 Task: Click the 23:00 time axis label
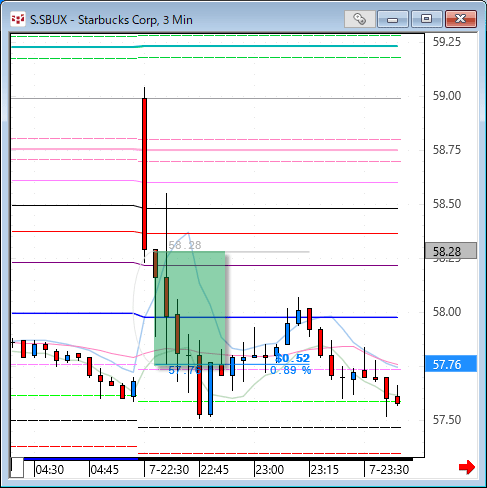(270, 470)
